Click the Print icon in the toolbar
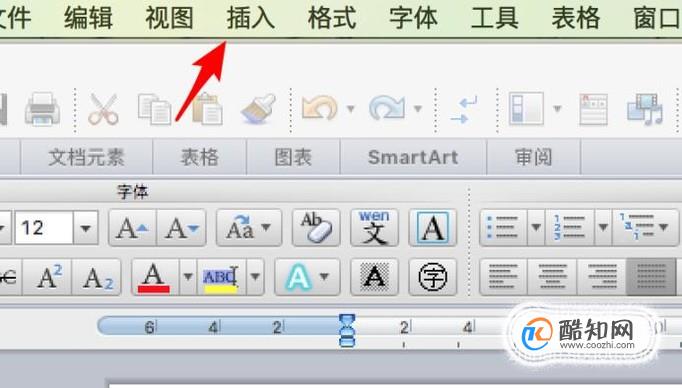 pos(42,109)
